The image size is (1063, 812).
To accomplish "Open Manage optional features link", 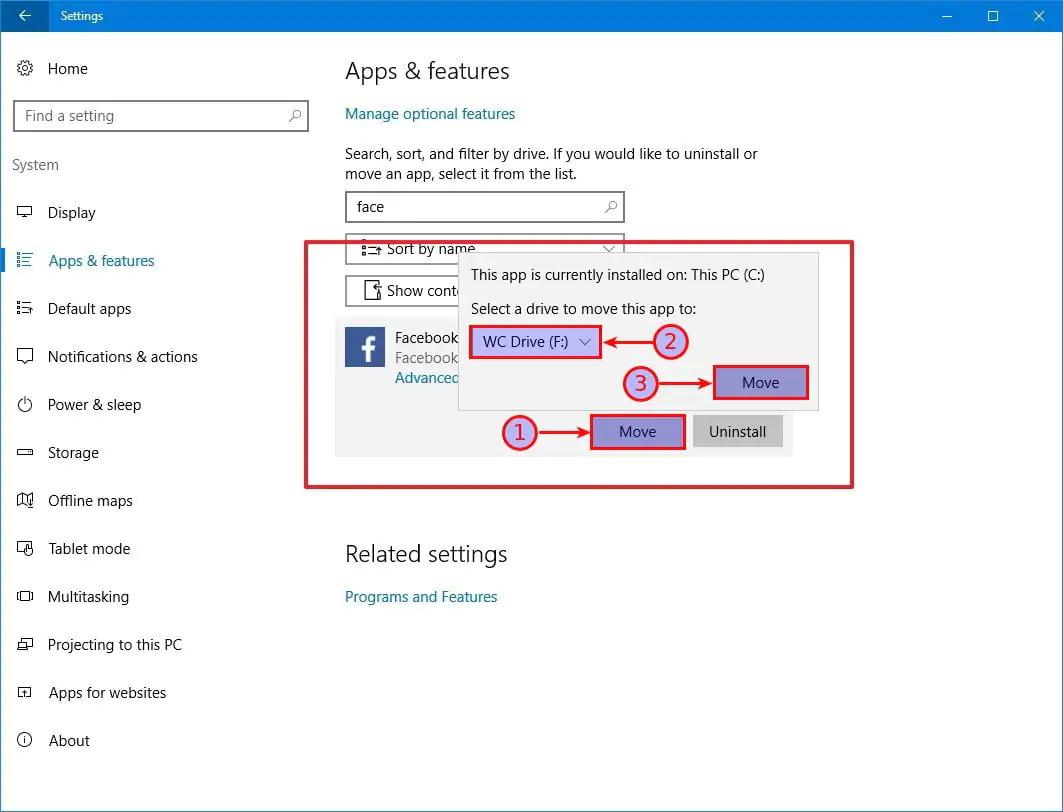I will coord(430,114).
